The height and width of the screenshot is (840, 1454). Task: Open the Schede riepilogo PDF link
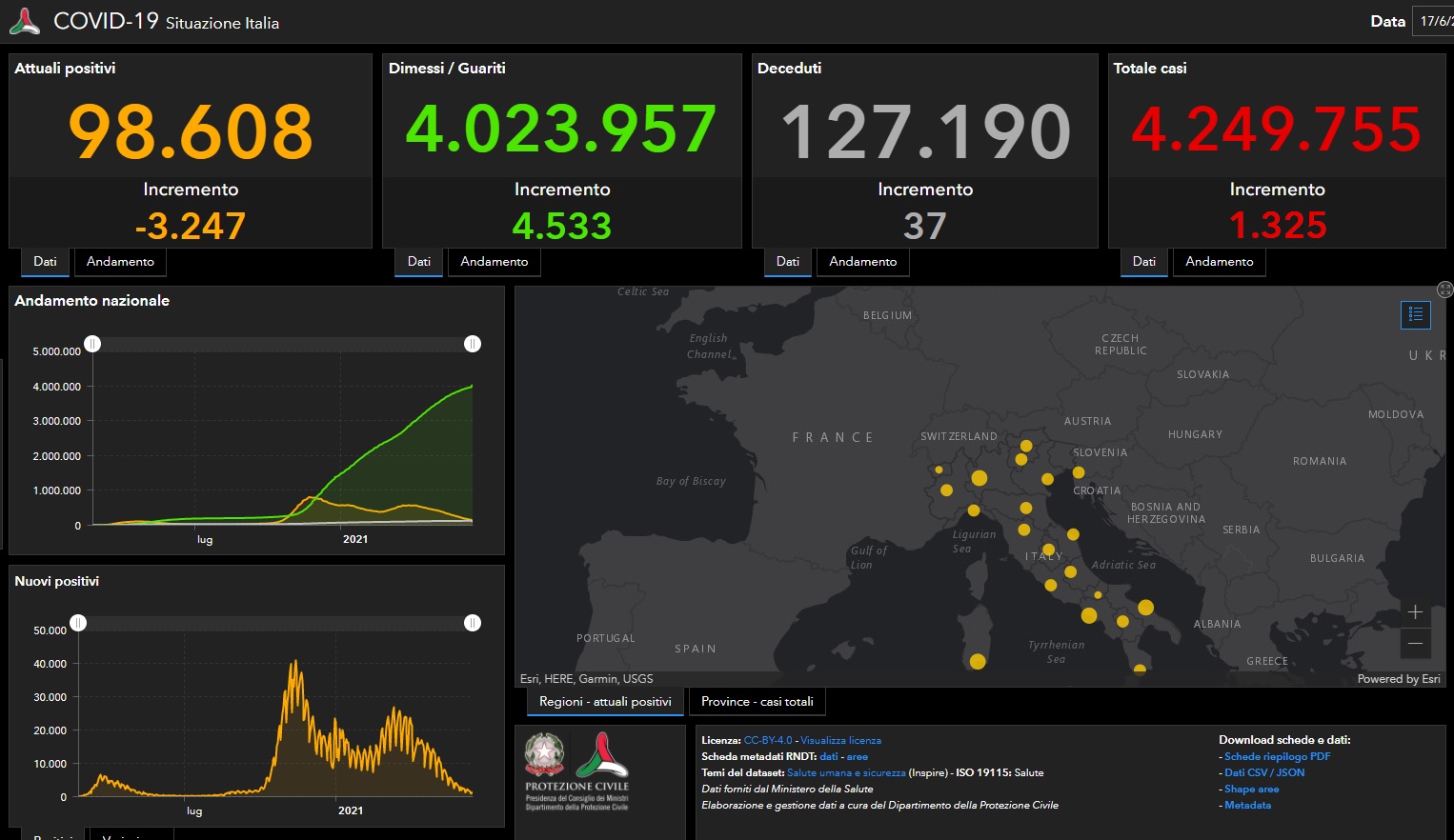pyautogui.click(x=1277, y=756)
